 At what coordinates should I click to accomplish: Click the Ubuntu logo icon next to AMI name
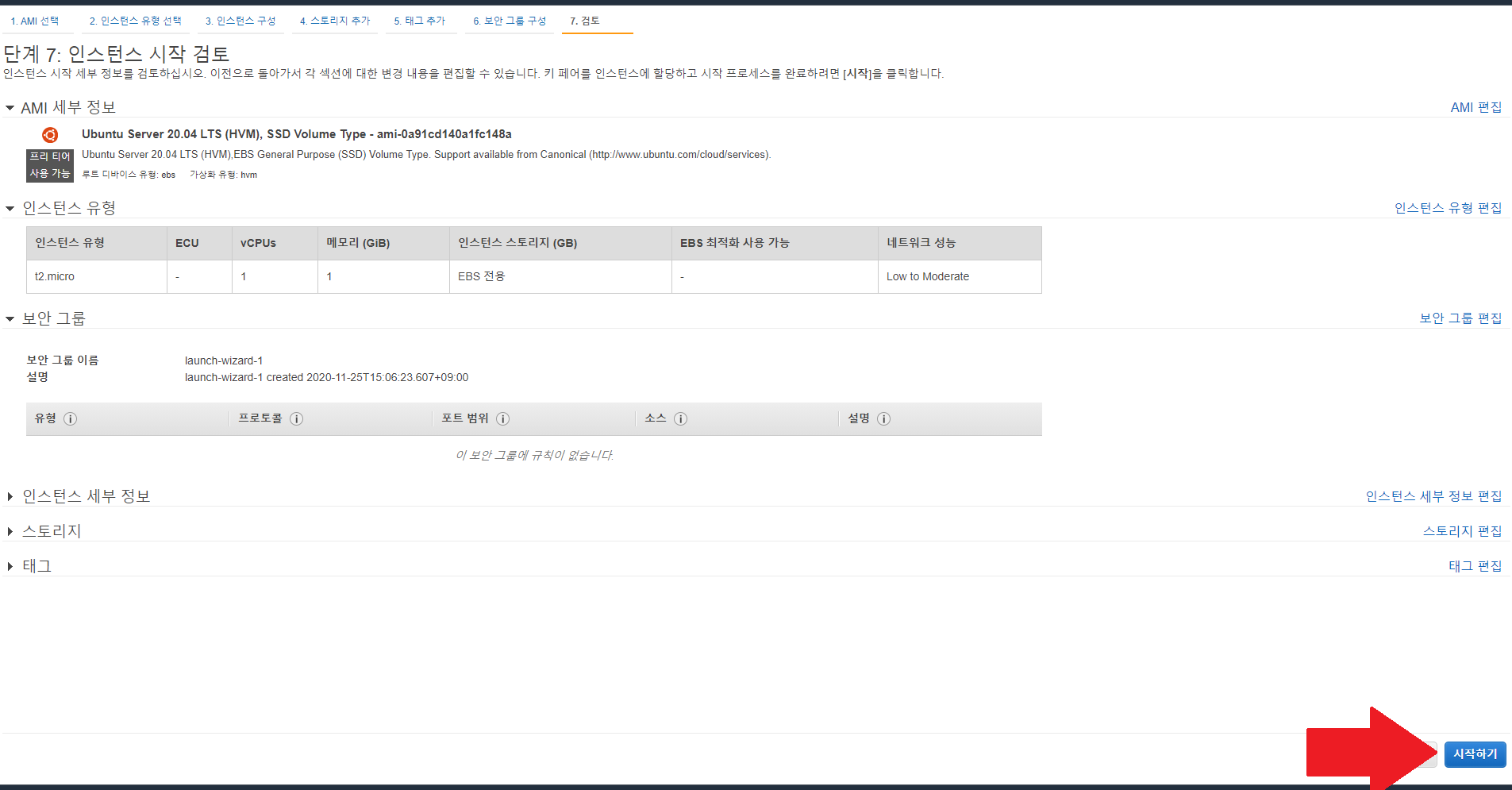pos(50,135)
